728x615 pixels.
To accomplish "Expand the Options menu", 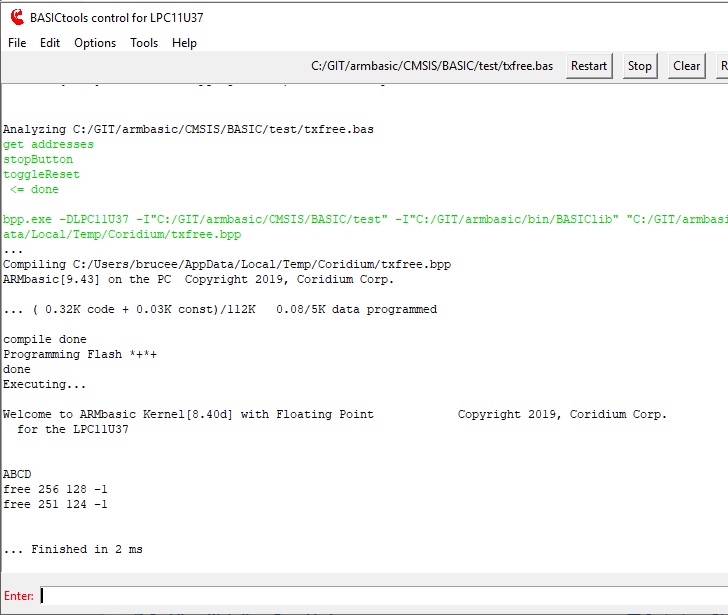I will click(95, 43).
